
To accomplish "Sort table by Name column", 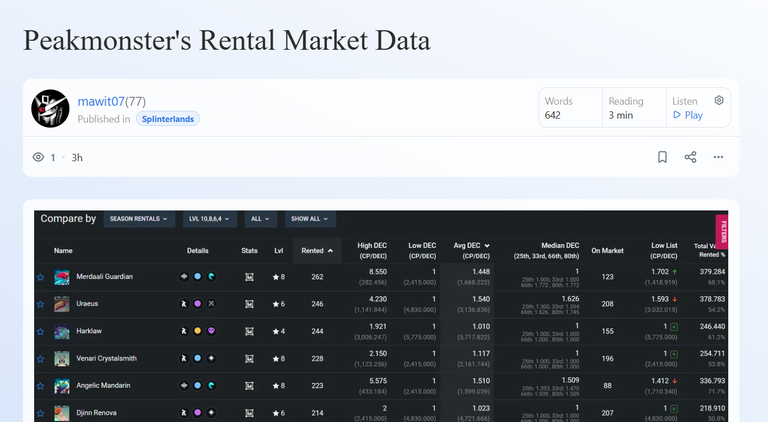I will [63, 251].
